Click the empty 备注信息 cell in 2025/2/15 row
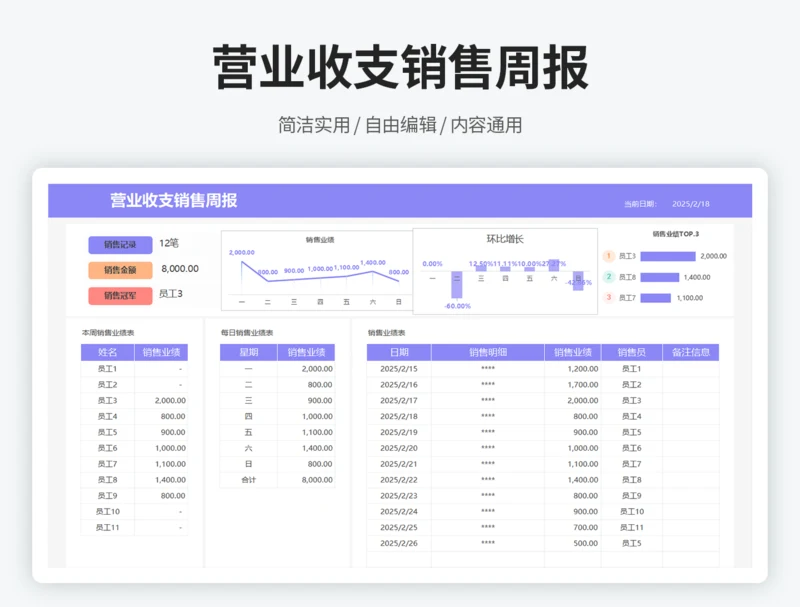This screenshot has height=607, width=800. pos(691,369)
